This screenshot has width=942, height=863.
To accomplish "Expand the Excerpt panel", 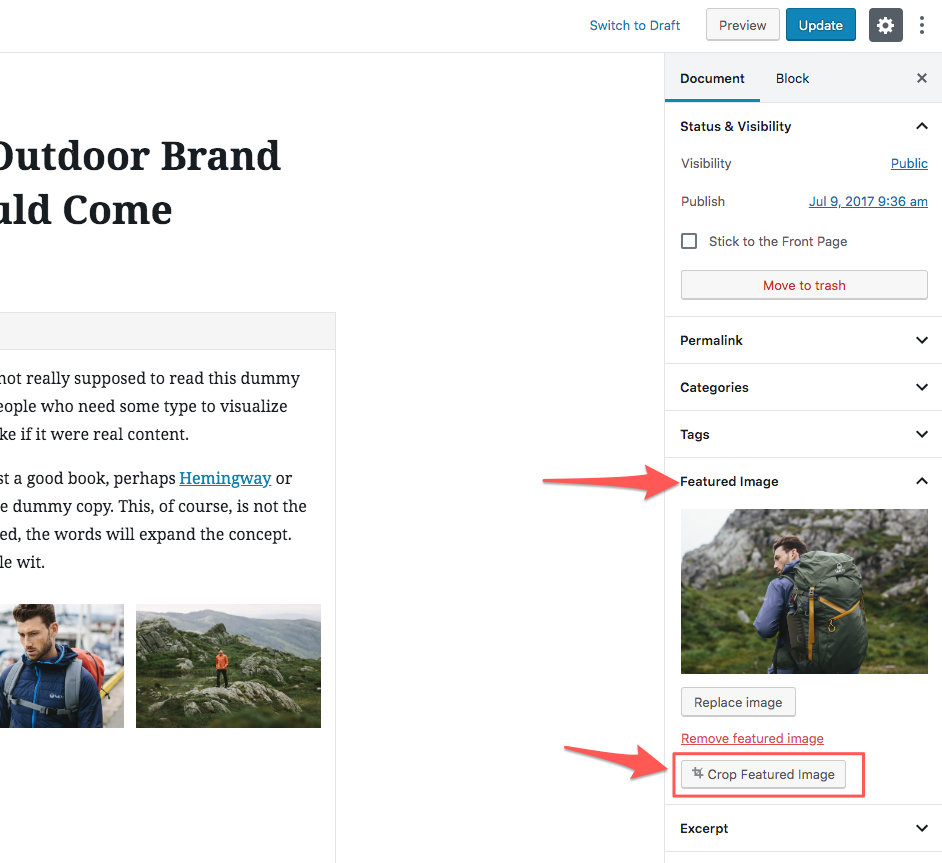I will click(921, 828).
